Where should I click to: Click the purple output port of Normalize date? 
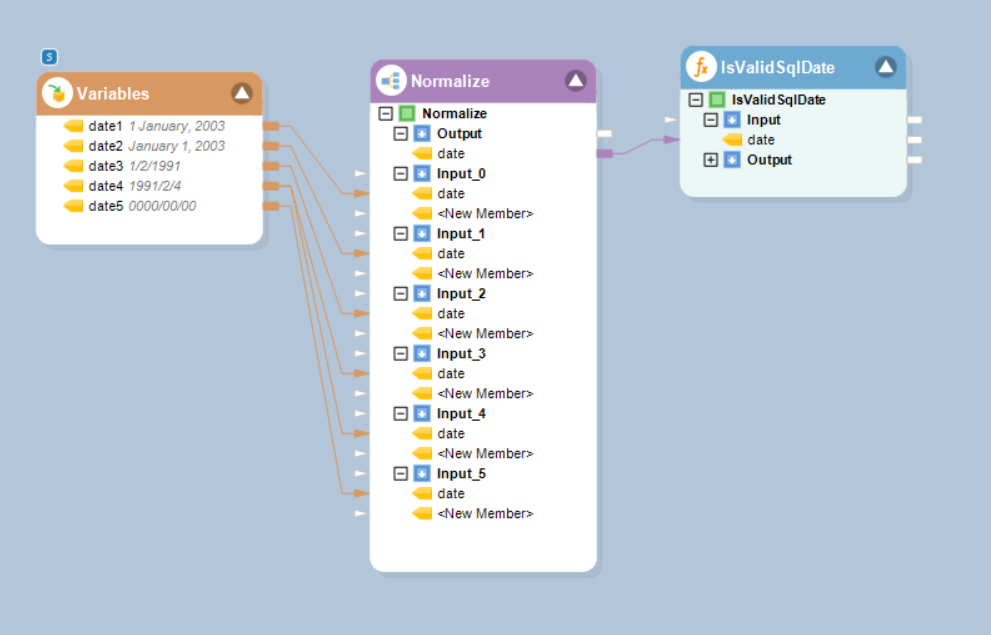605,153
